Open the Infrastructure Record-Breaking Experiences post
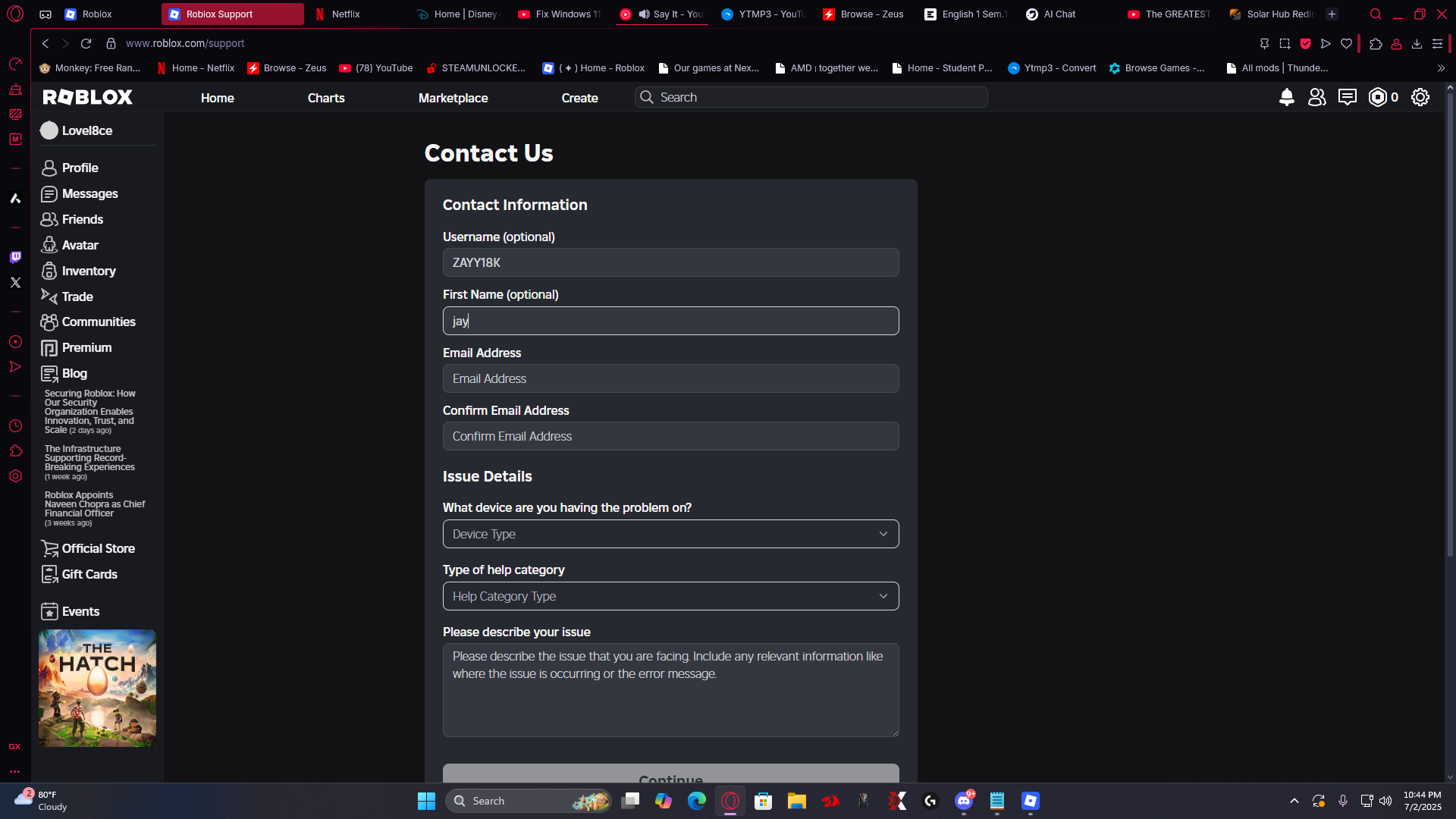 89,463
